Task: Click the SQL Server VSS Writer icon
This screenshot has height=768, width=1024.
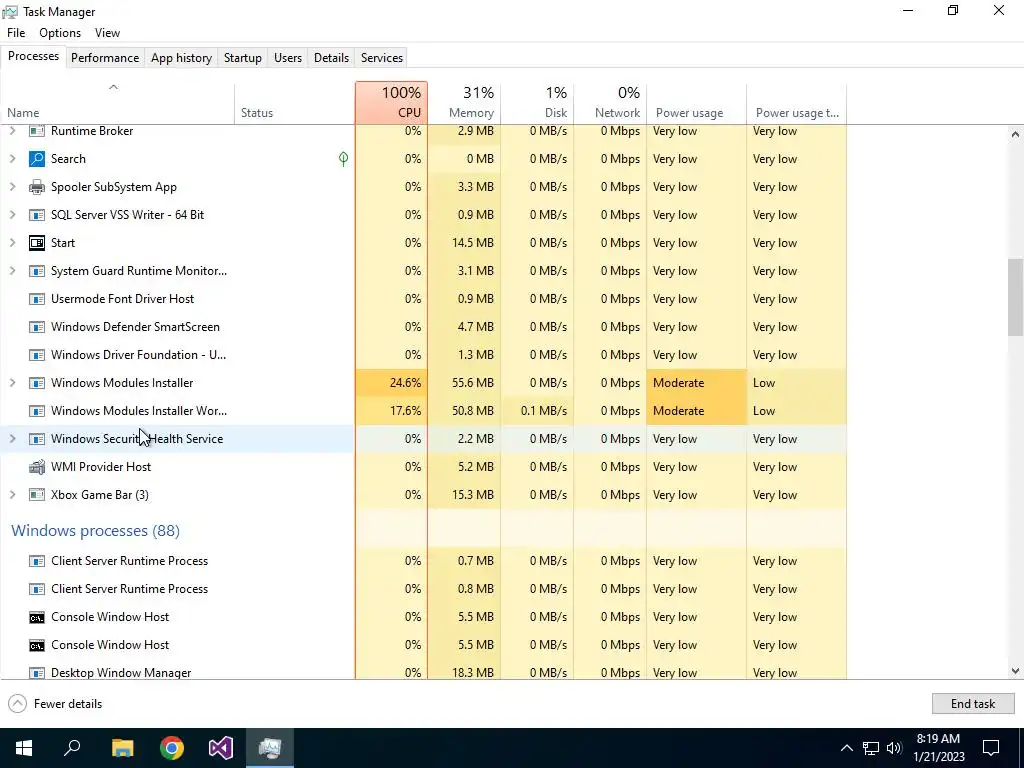Action: [37, 215]
